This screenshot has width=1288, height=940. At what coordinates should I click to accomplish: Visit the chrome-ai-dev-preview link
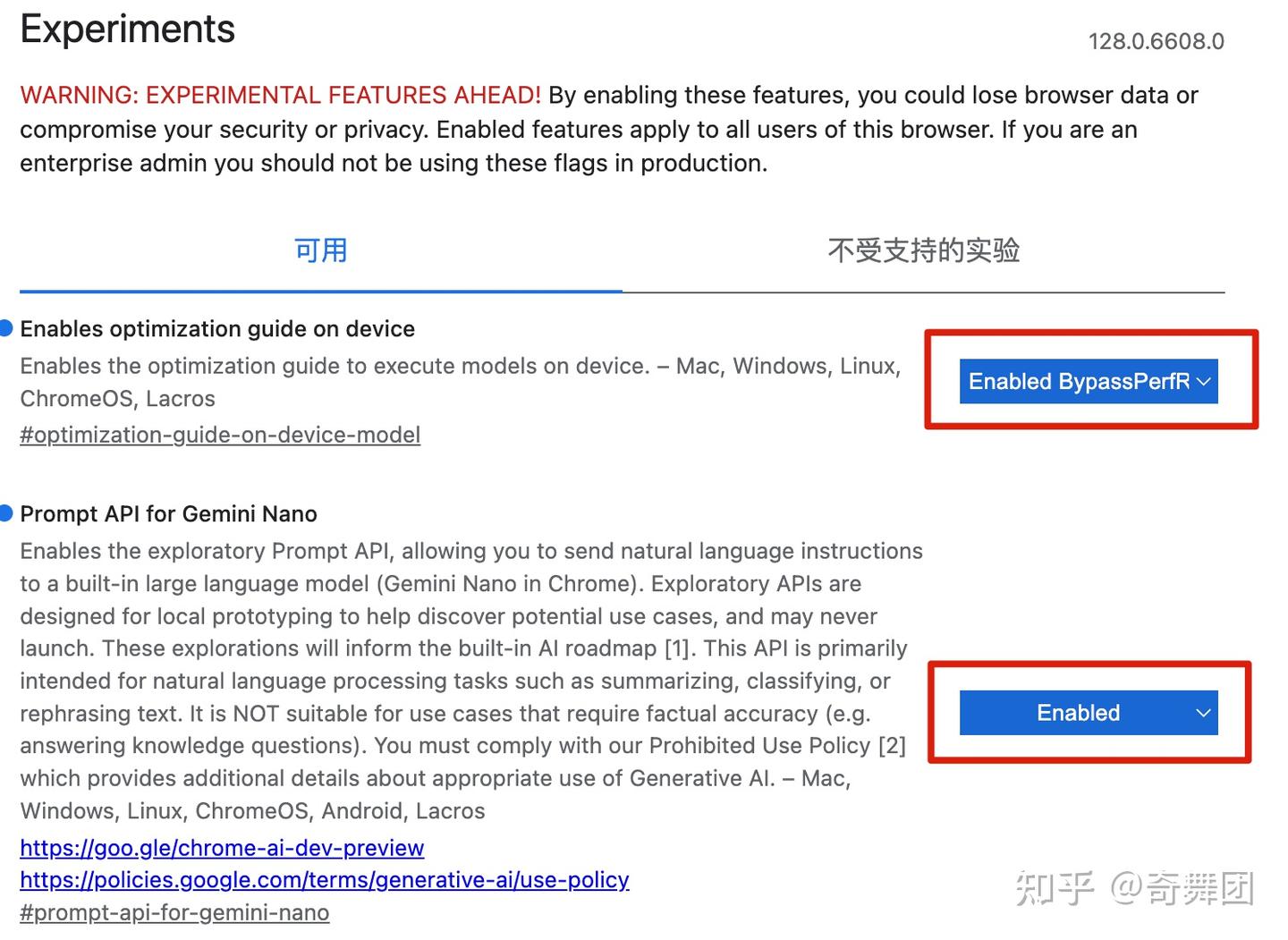[222, 848]
